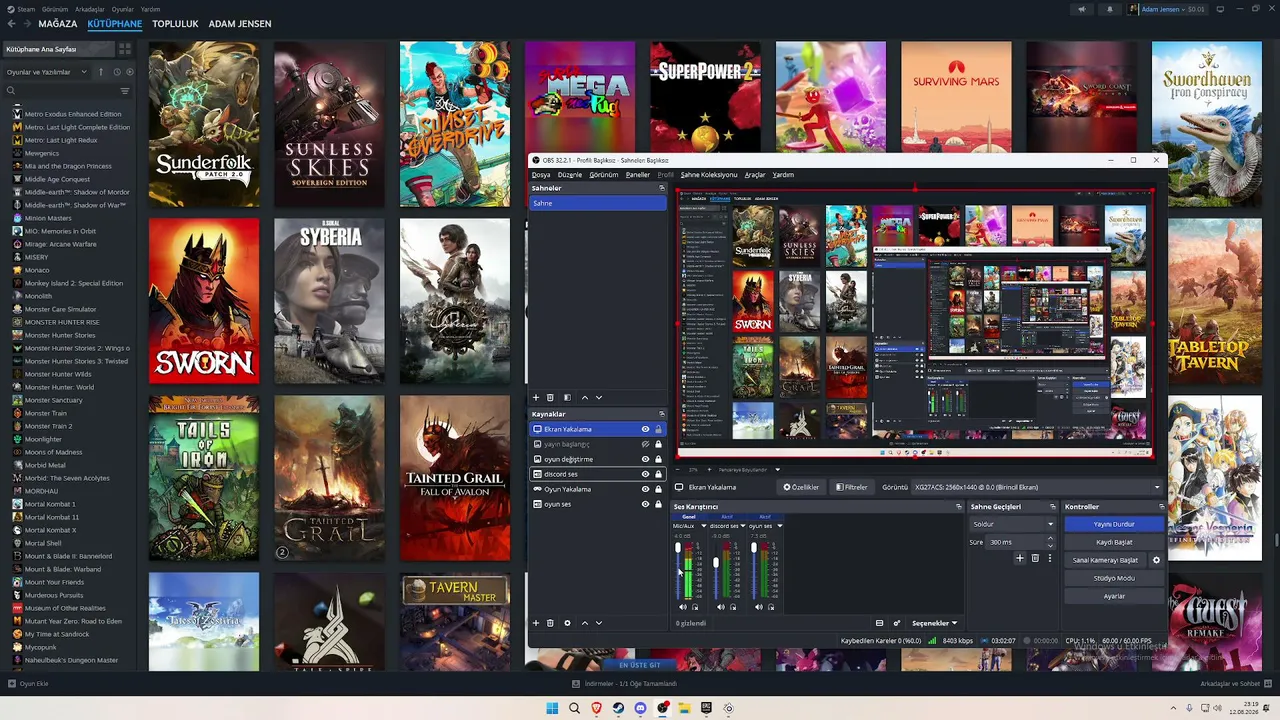
Task: Move selected source up in Kaynaklar toolbar
Action: pos(585,623)
